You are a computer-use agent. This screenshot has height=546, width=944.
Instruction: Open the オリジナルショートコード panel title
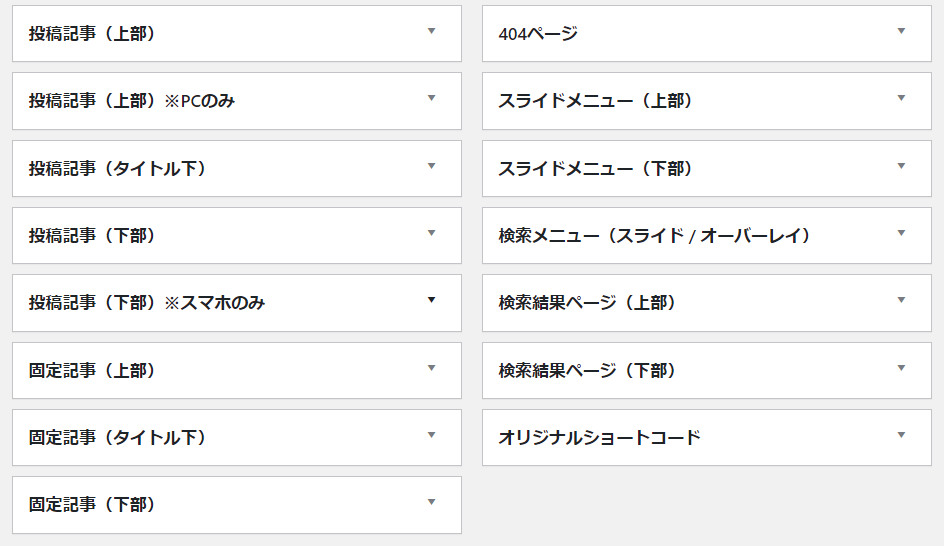coord(600,438)
